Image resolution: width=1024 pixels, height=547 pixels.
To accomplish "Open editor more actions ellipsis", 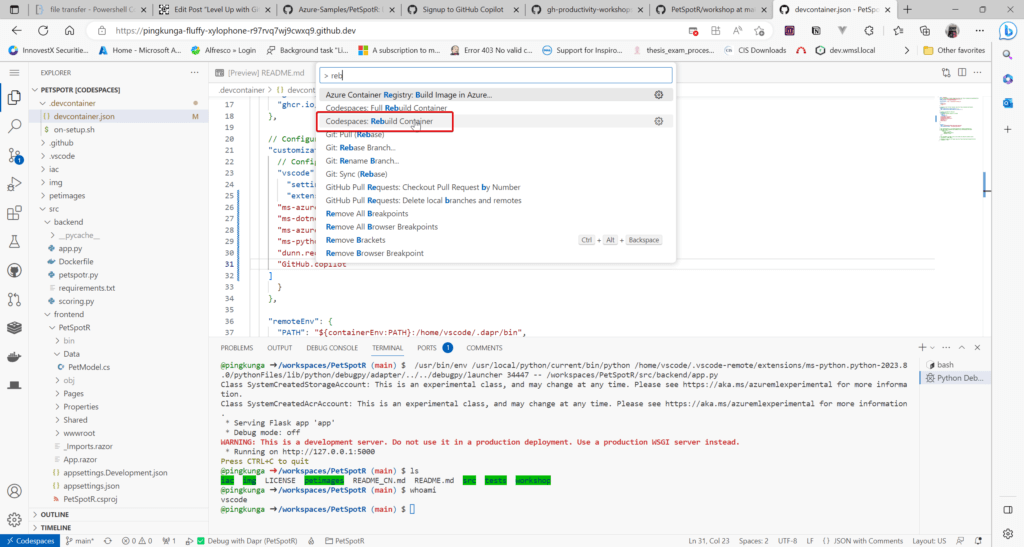I will (x=978, y=72).
